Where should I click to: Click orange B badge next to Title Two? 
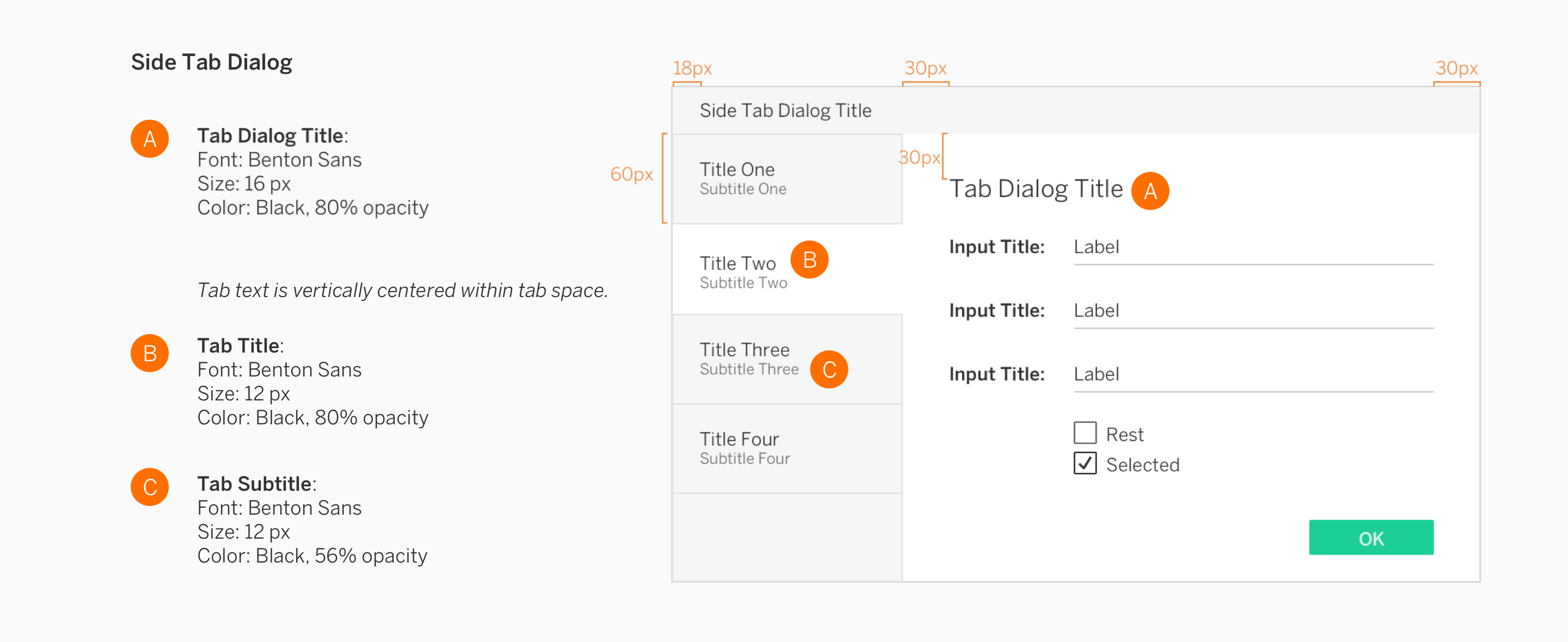809,260
